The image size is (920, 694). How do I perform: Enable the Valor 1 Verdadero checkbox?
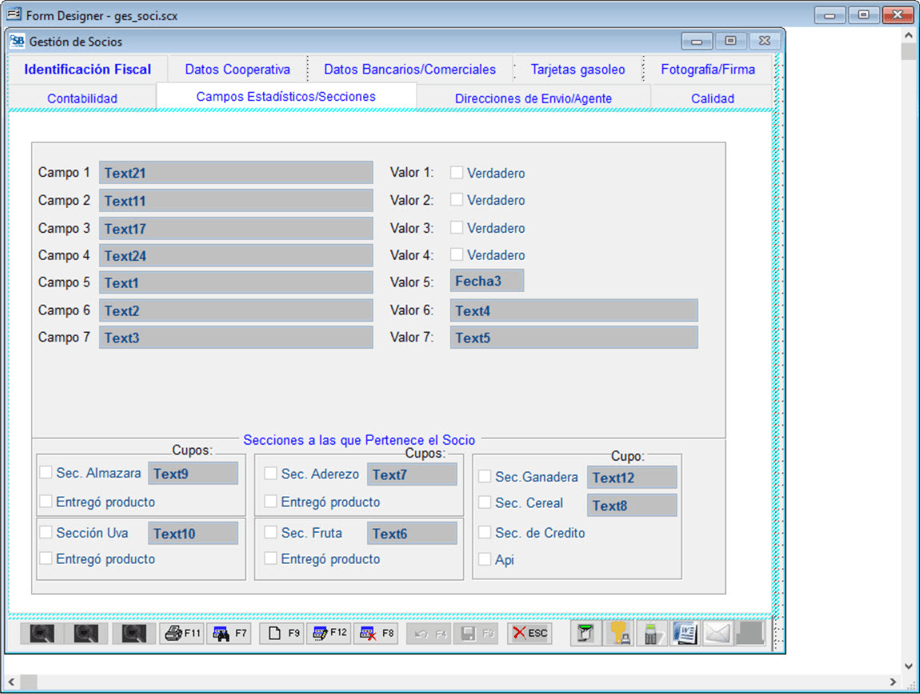click(457, 173)
